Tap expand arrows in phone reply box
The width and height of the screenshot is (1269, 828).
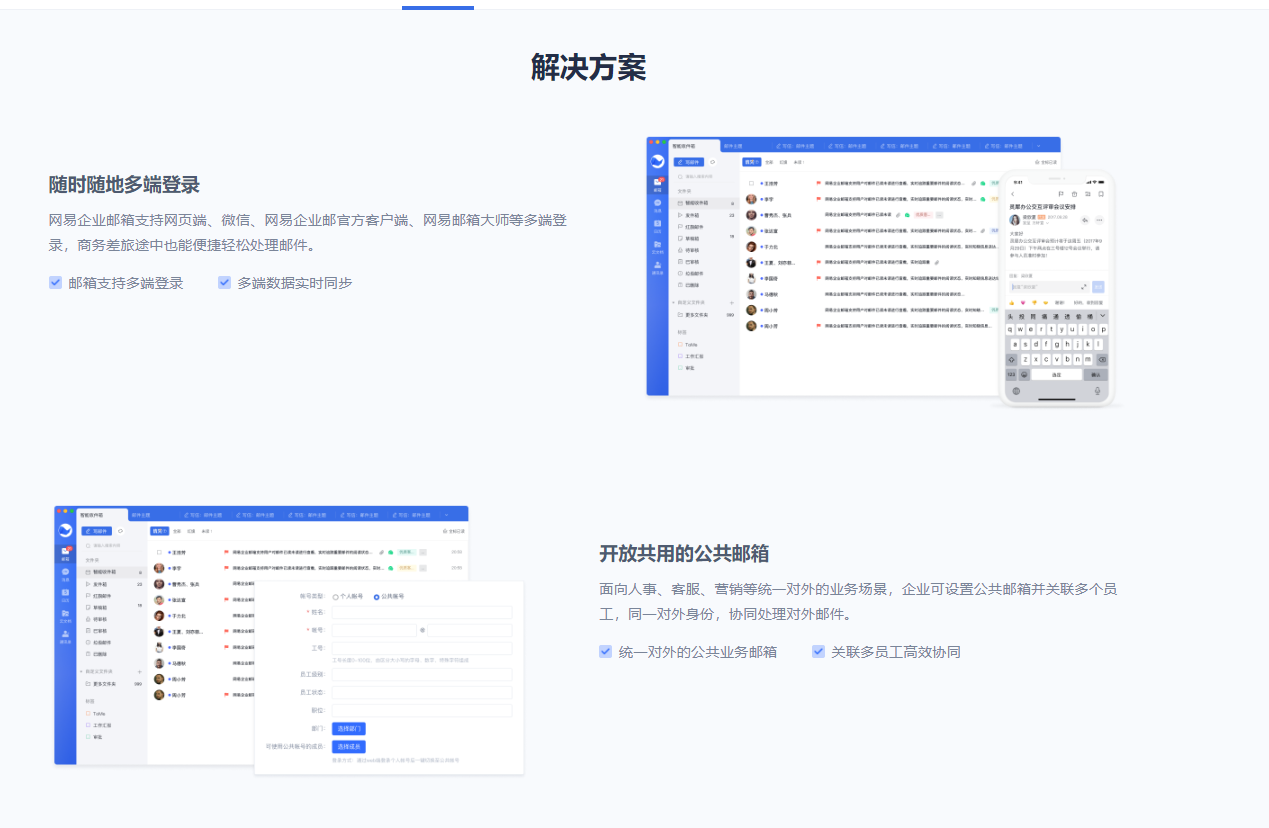click(x=1084, y=287)
